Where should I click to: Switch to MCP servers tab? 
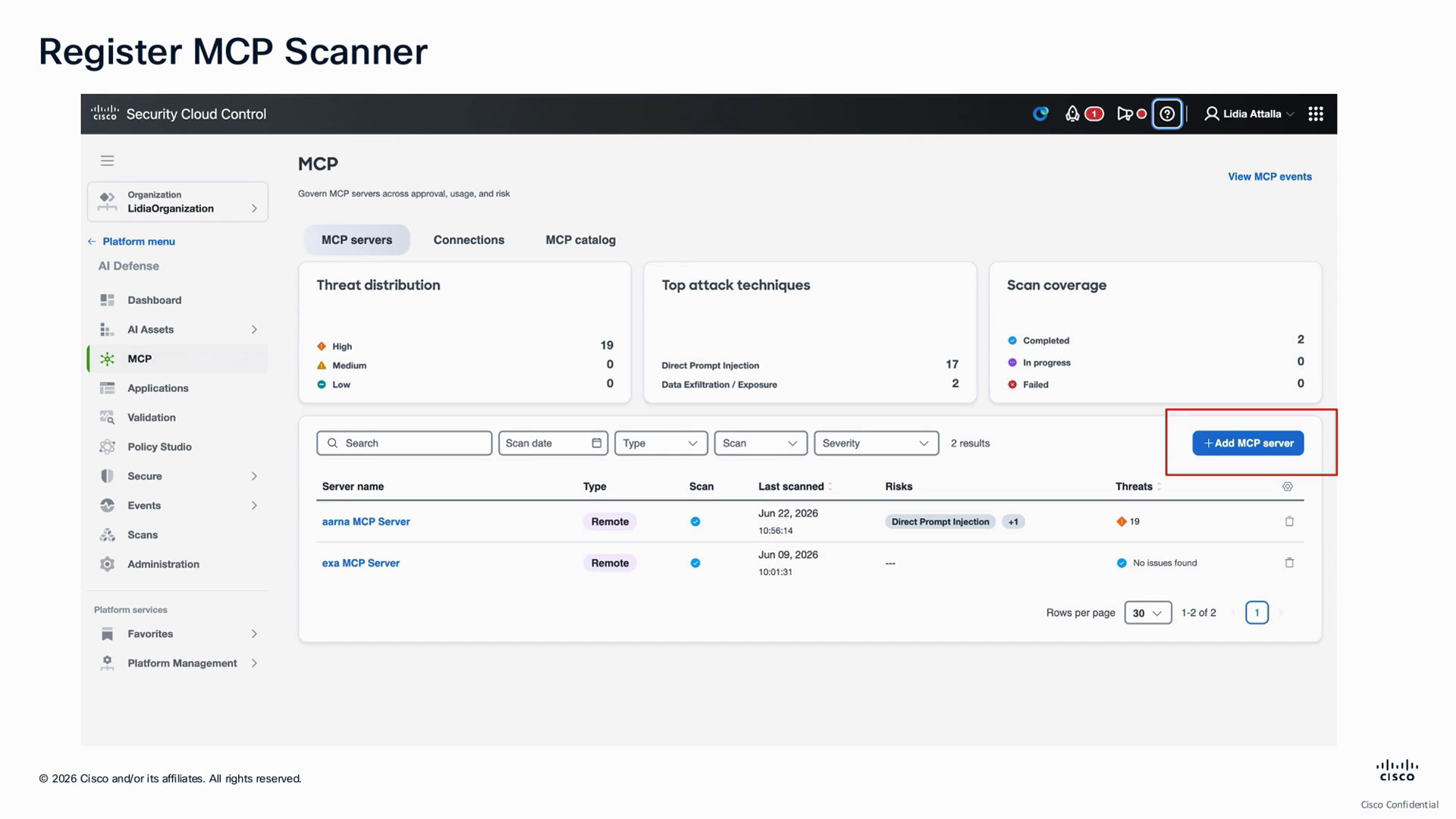click(x=356, y=240)
